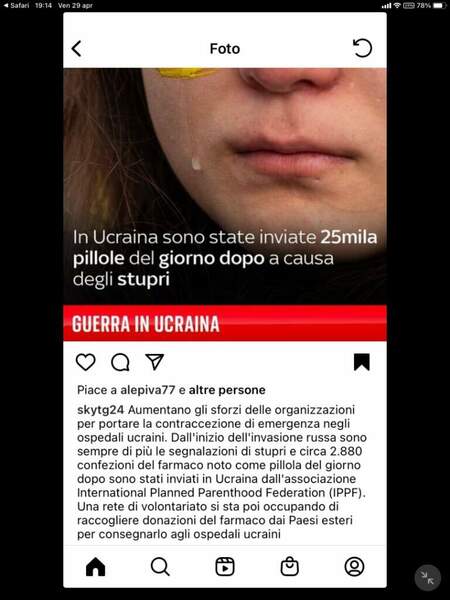Like the post with the heart icon
450x600 pixels.
(86, 362)
